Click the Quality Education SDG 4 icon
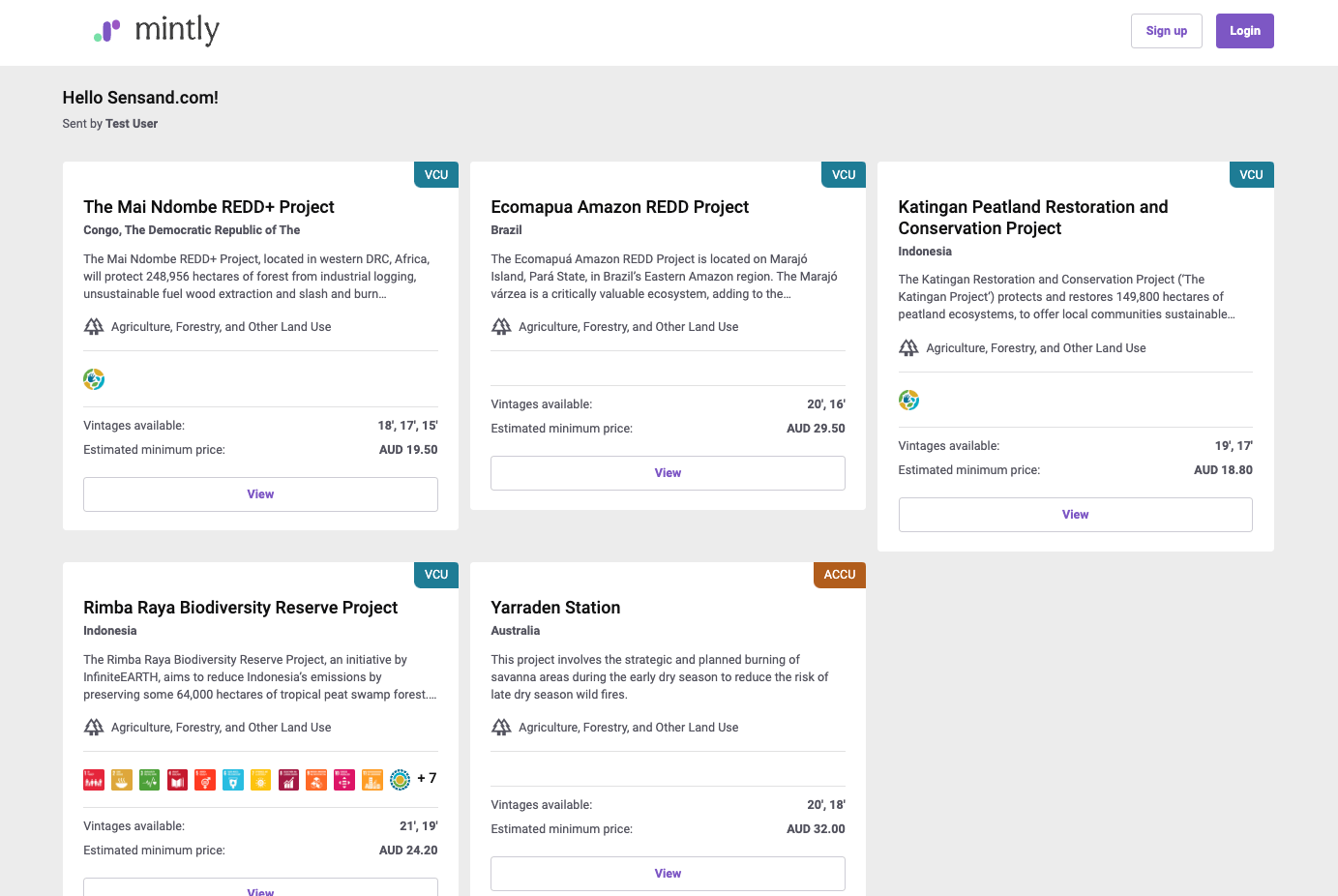 177,780
